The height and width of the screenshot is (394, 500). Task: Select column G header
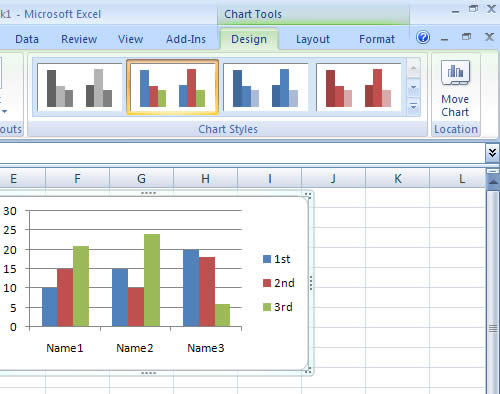pos(141,179)
